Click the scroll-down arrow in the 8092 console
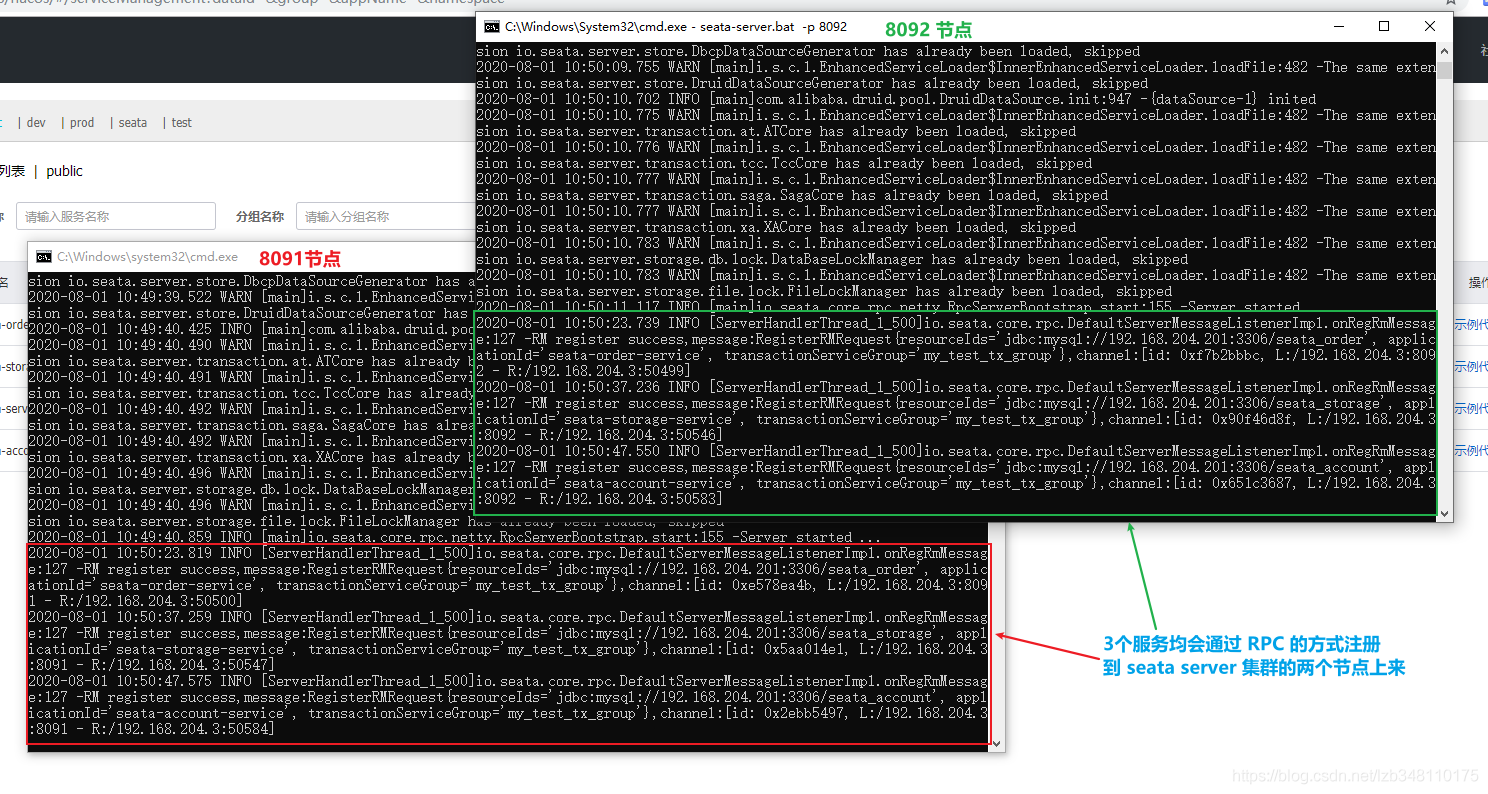The image size is (1488, 794). click(x=1444, y=513)
